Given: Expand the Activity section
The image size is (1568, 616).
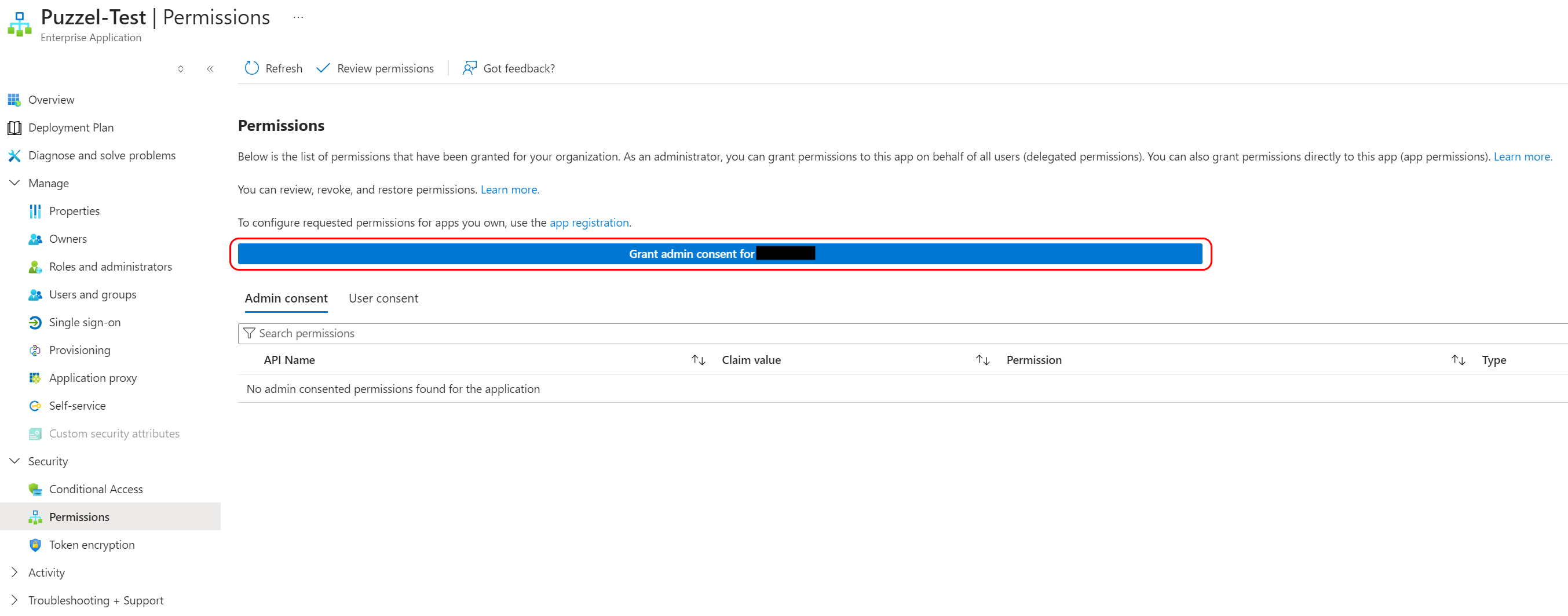Looking at the screenshot, I should [x=14, y=573].
